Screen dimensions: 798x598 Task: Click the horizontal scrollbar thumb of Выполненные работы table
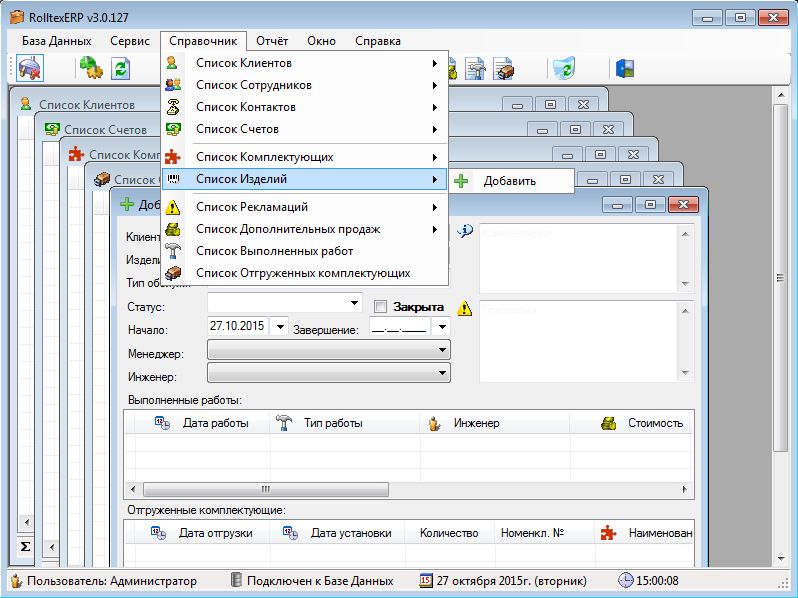point(266,490)
